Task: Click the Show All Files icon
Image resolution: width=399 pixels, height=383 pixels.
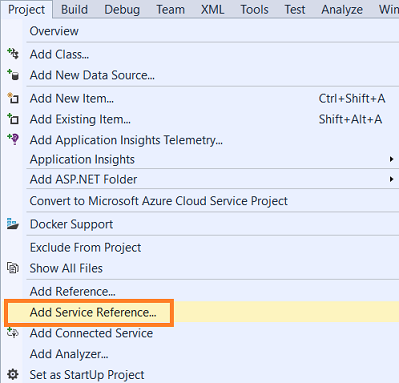Action: (13, 268)
